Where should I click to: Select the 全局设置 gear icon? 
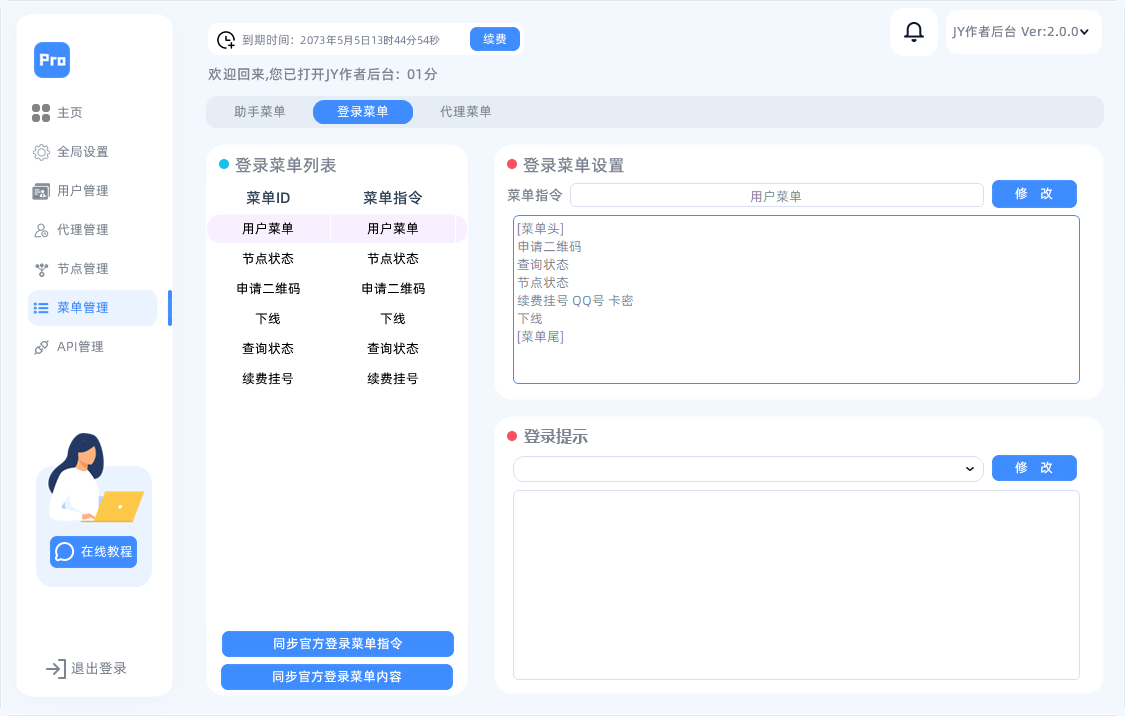[x=42, y=152]
